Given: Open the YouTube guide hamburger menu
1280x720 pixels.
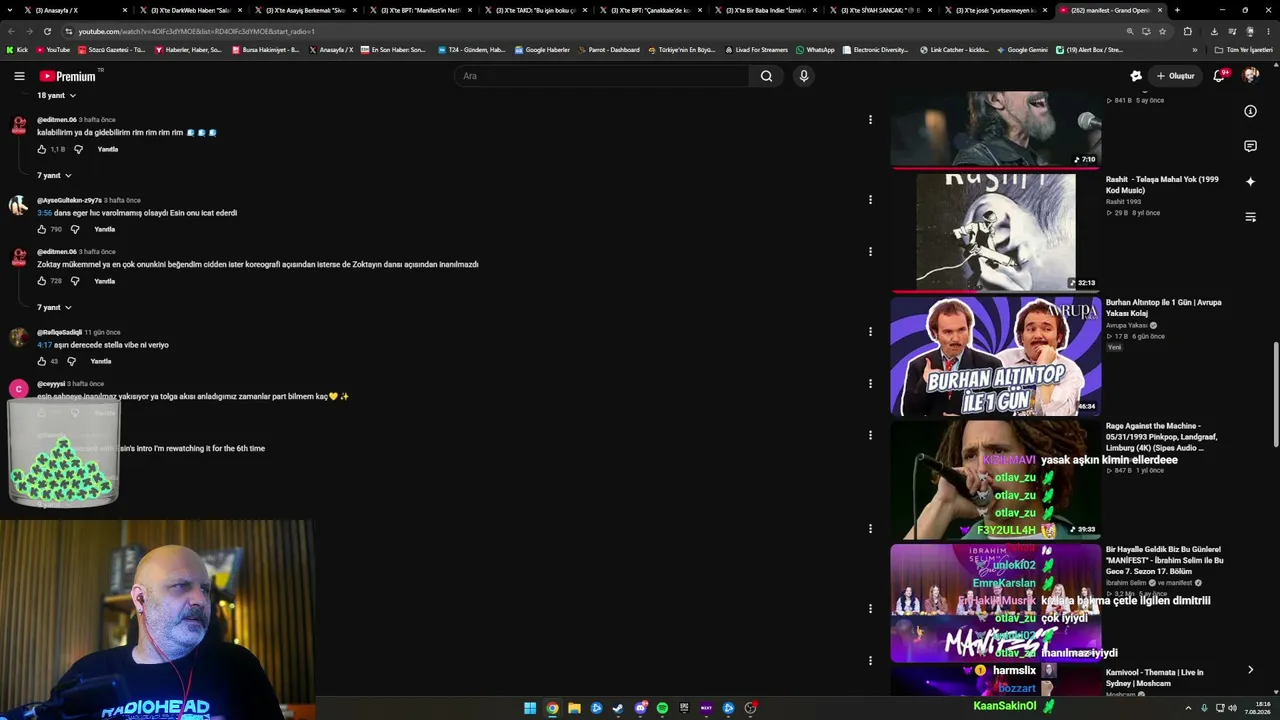Looking at the screenshot, I should tap(19, 76).
